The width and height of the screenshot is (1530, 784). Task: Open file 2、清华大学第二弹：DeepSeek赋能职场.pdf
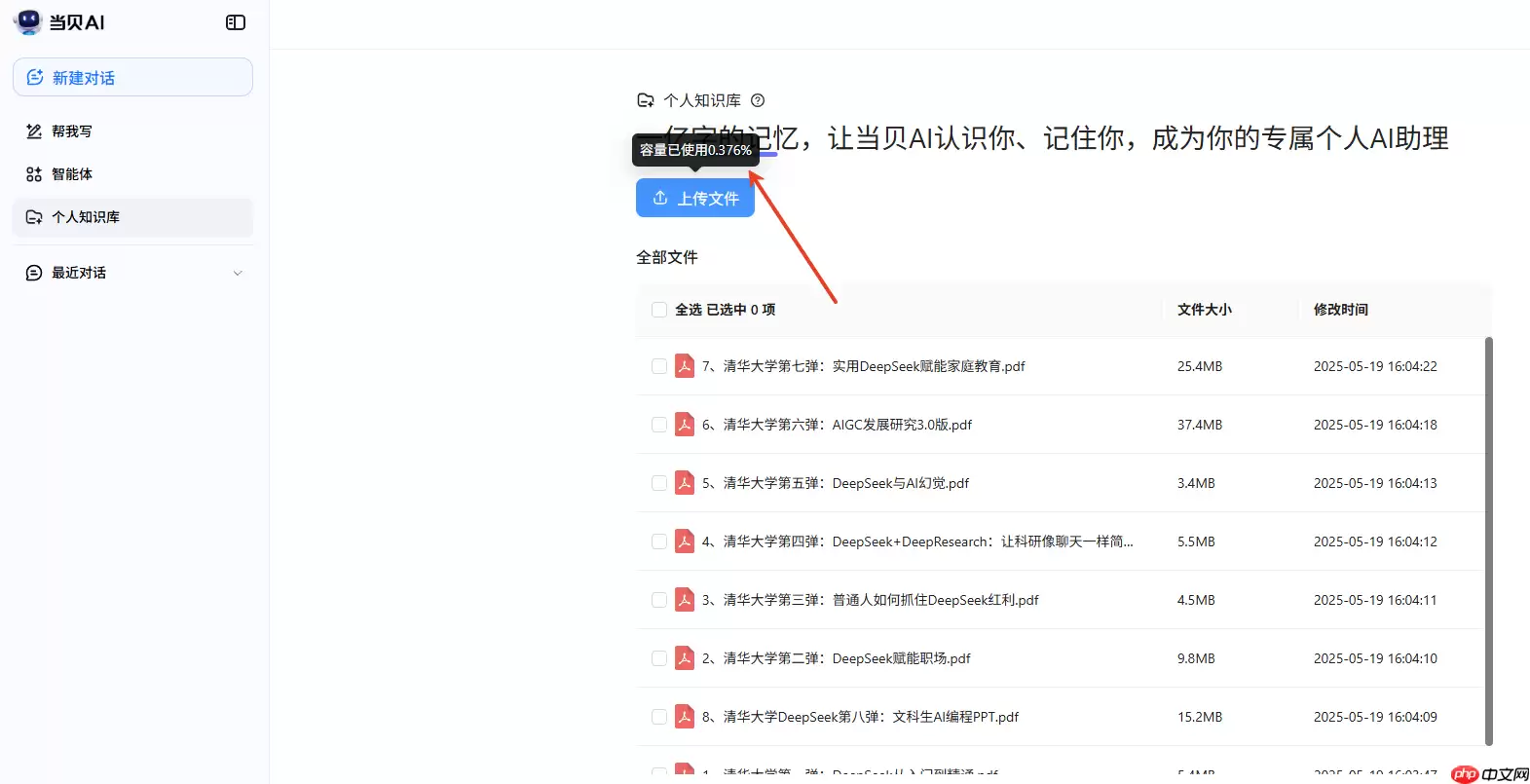click(837, 658)
